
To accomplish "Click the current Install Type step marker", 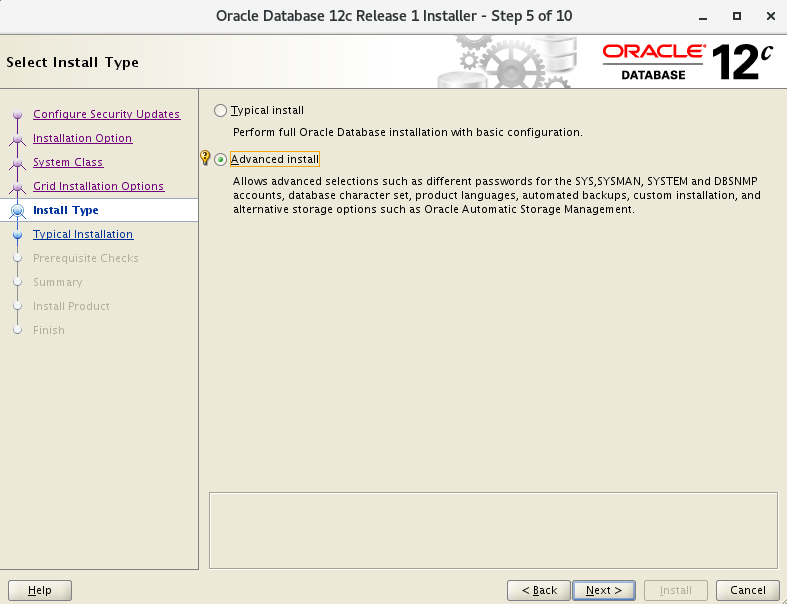I will [18, 211].
